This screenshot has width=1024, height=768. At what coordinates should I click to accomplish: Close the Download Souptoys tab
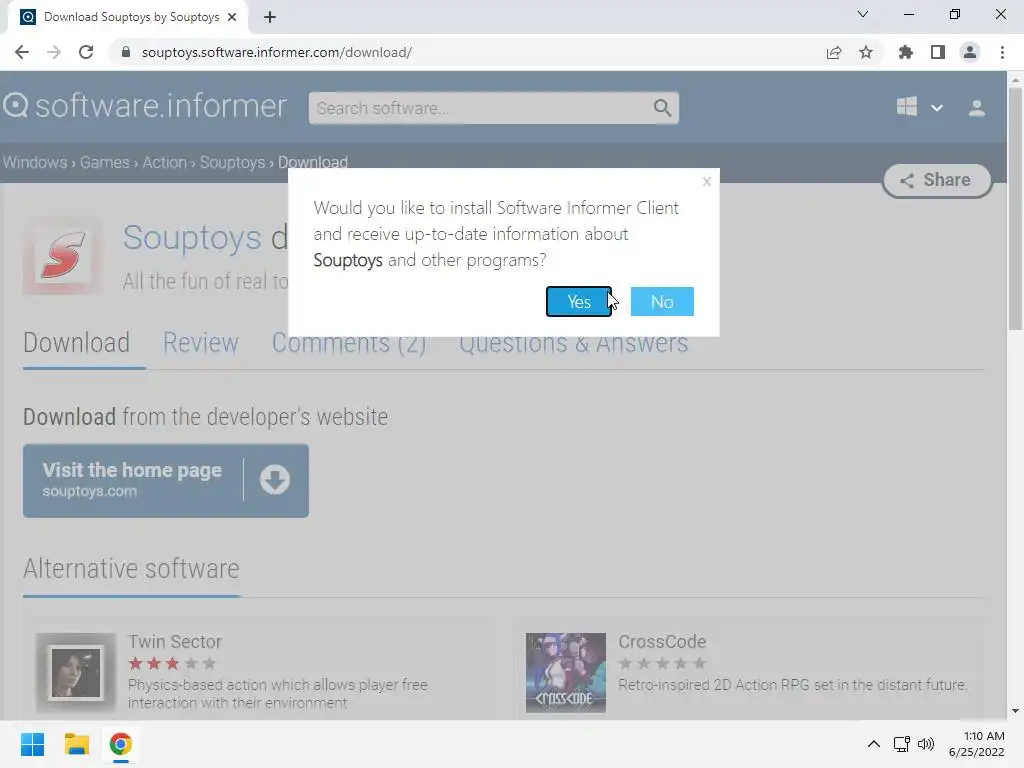[232, 17]
